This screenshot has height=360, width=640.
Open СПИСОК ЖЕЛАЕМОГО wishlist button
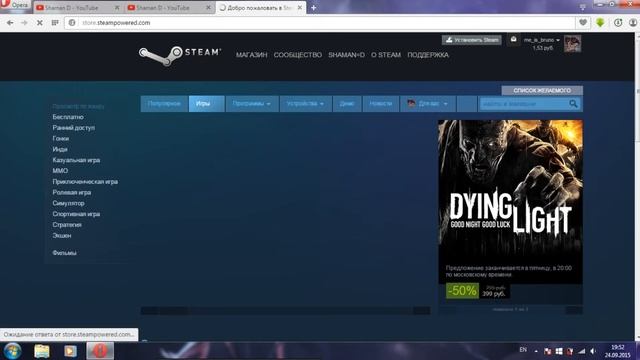click(x=542, y=90)
